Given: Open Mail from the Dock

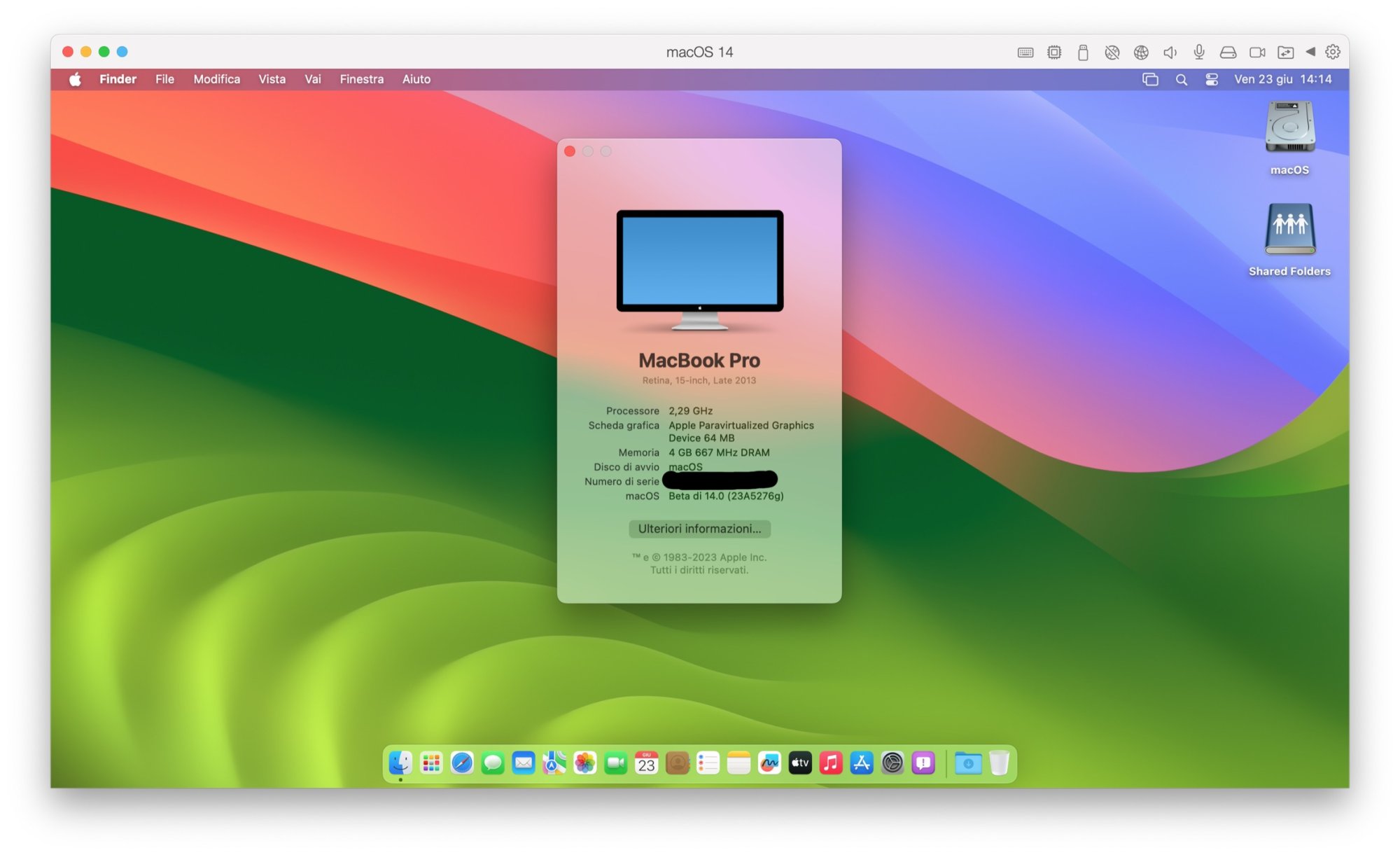Looking at the screenshot, I should pyautogui.click(x=524, y=763).
